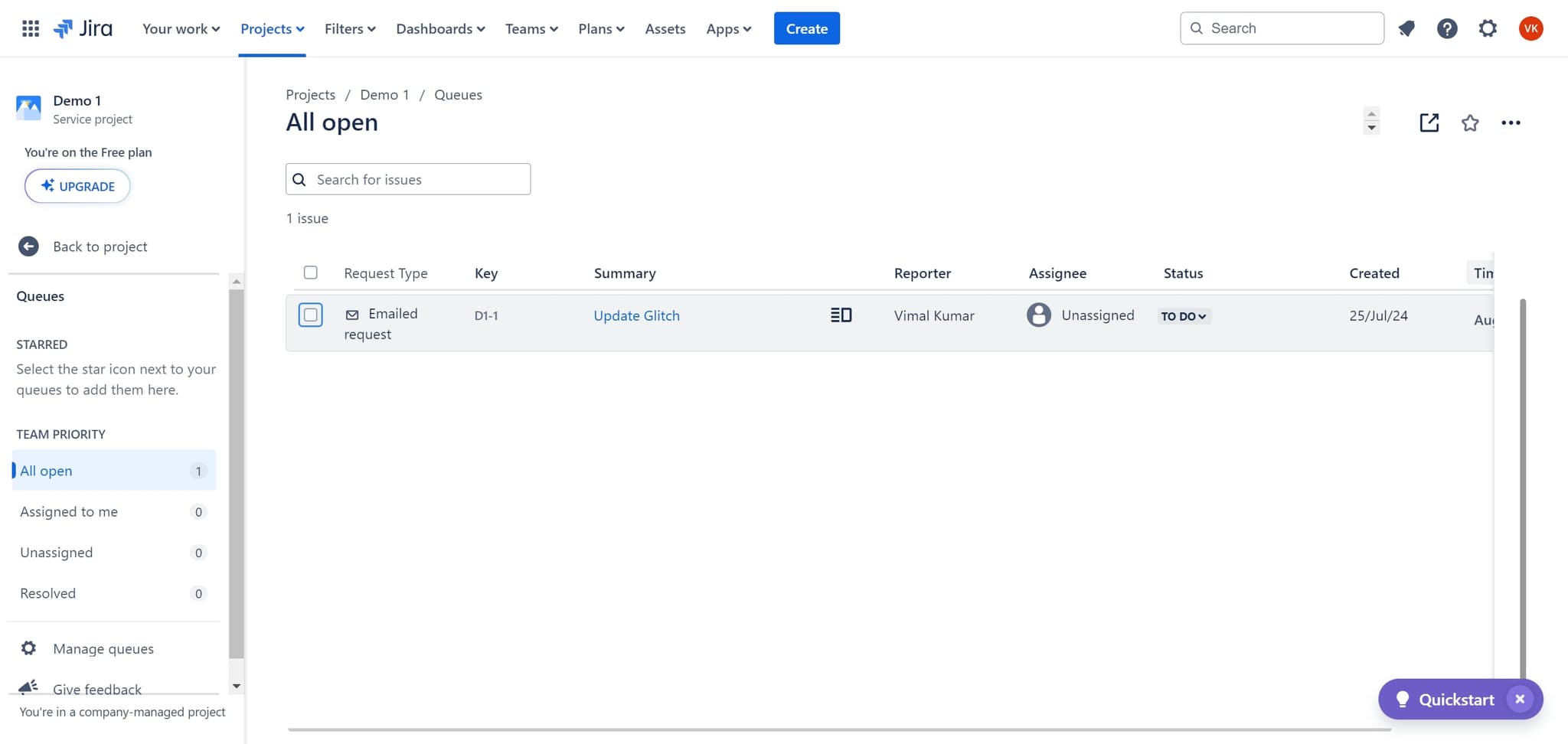Toggle the detail panel for Update Glitch
Image resolution: width=1568 pixels, height=744 pixels.
[840, 315]
